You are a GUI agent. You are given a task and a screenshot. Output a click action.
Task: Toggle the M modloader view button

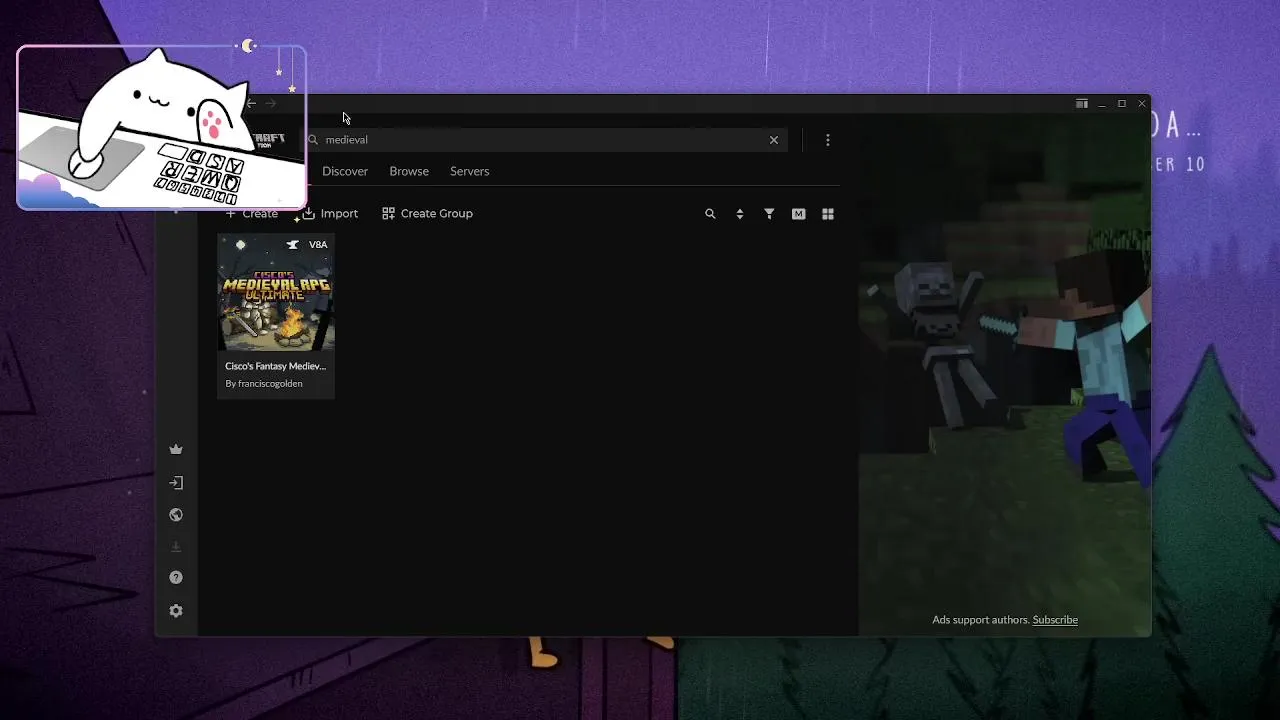tap(798, 214)
